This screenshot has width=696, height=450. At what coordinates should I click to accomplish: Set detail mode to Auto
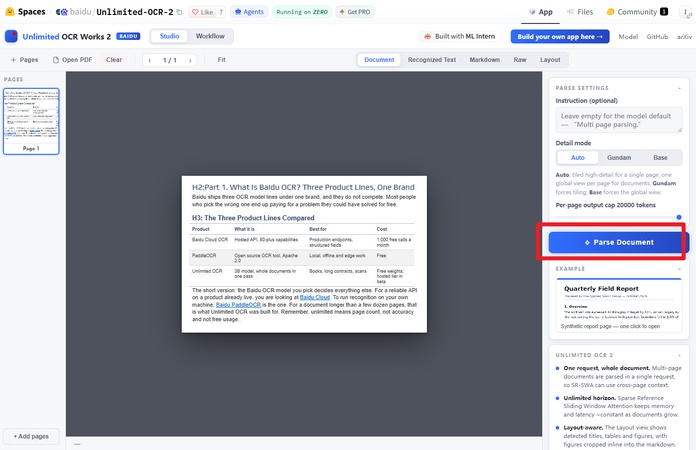click(577, 158)
